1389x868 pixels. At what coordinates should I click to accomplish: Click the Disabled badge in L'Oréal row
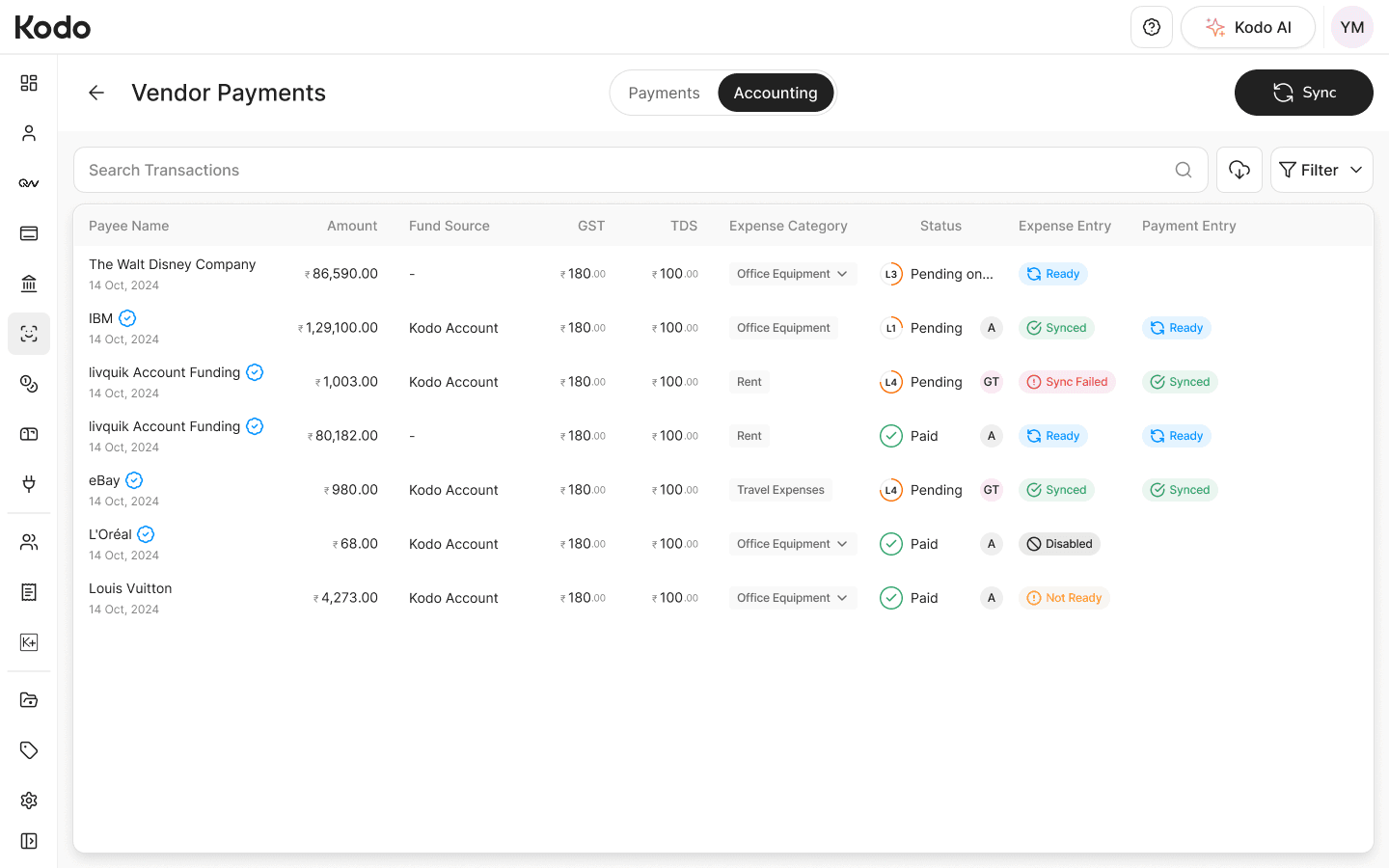coord(1059,544)
